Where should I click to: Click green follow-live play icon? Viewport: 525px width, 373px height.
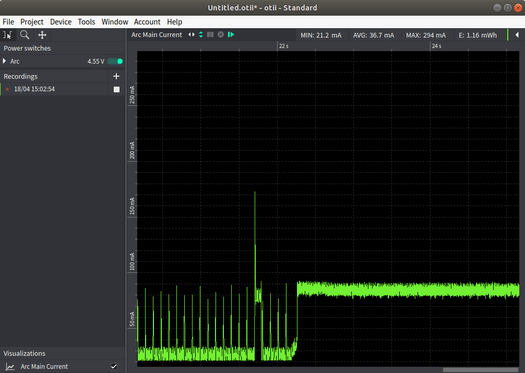tap(231, 34)
